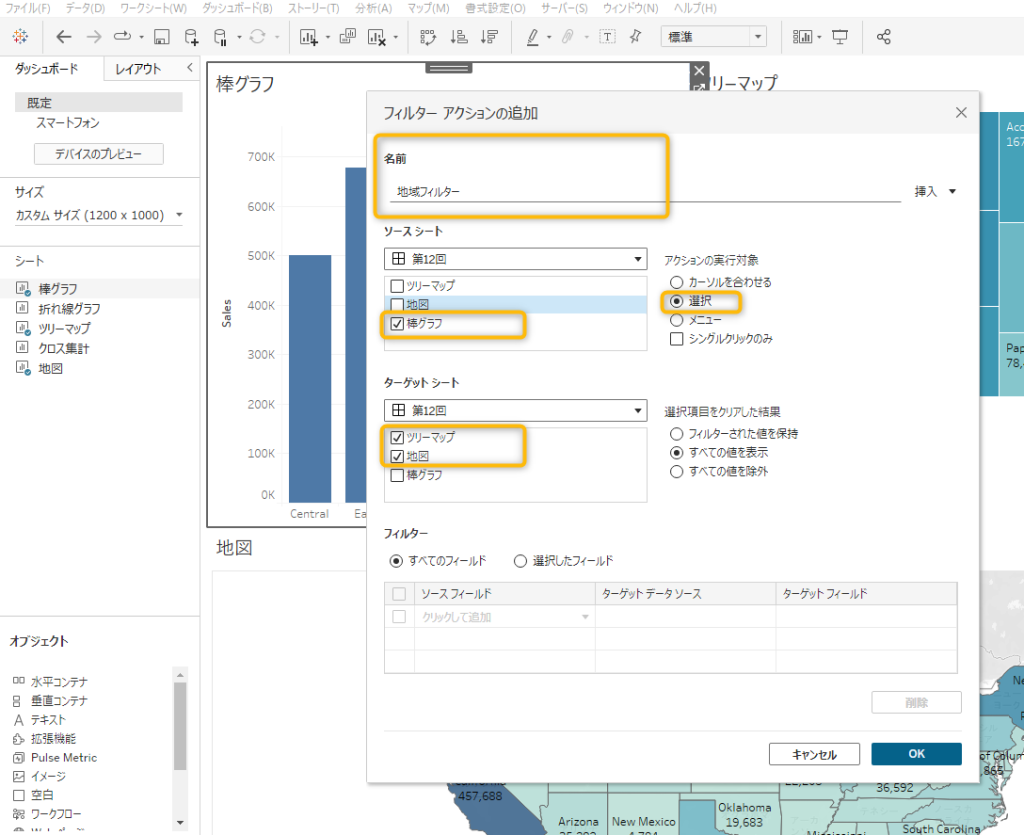
Task: Open the 分析(A) menu
Action: (x=373, y=8)
